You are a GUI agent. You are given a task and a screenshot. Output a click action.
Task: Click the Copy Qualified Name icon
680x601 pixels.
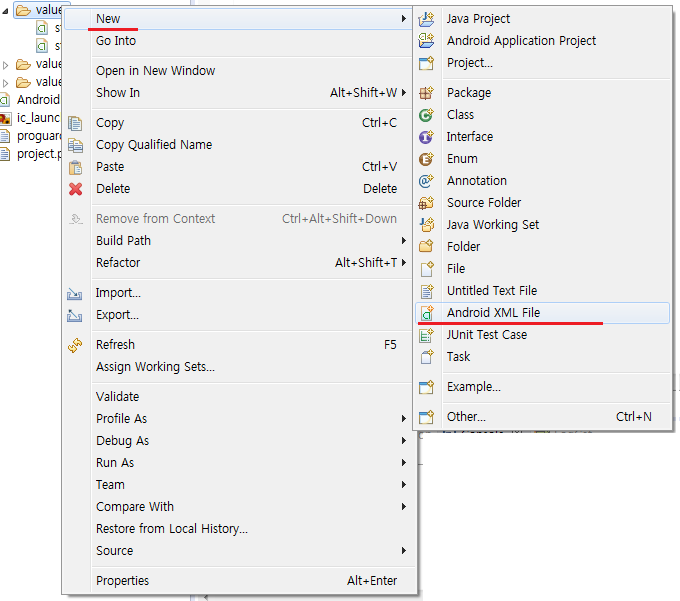75,145
